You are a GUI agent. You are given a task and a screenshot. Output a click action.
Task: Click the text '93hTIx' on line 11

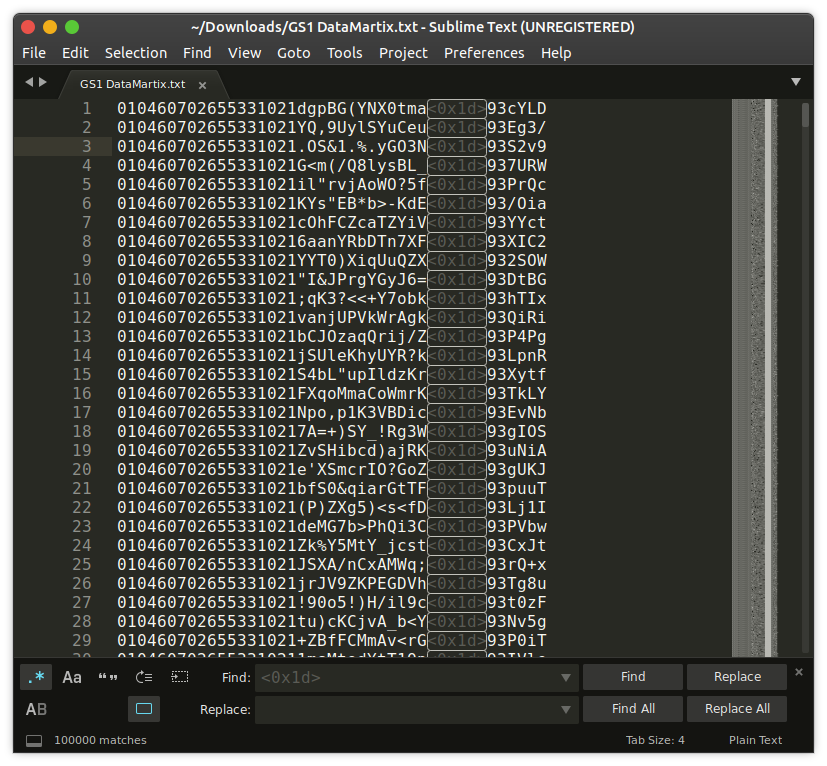516,299
